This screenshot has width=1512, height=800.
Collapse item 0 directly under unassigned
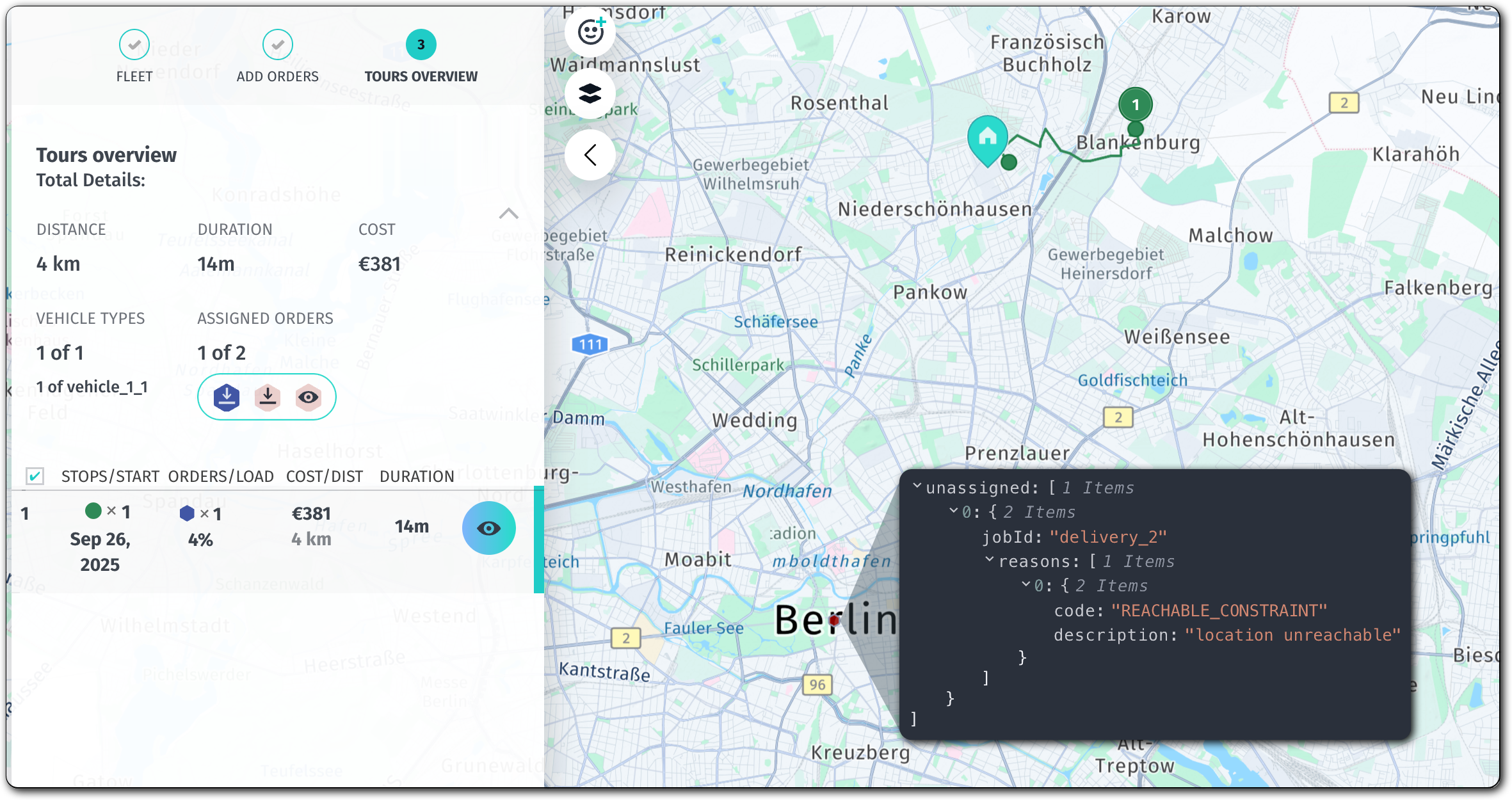tap(954, 511)
